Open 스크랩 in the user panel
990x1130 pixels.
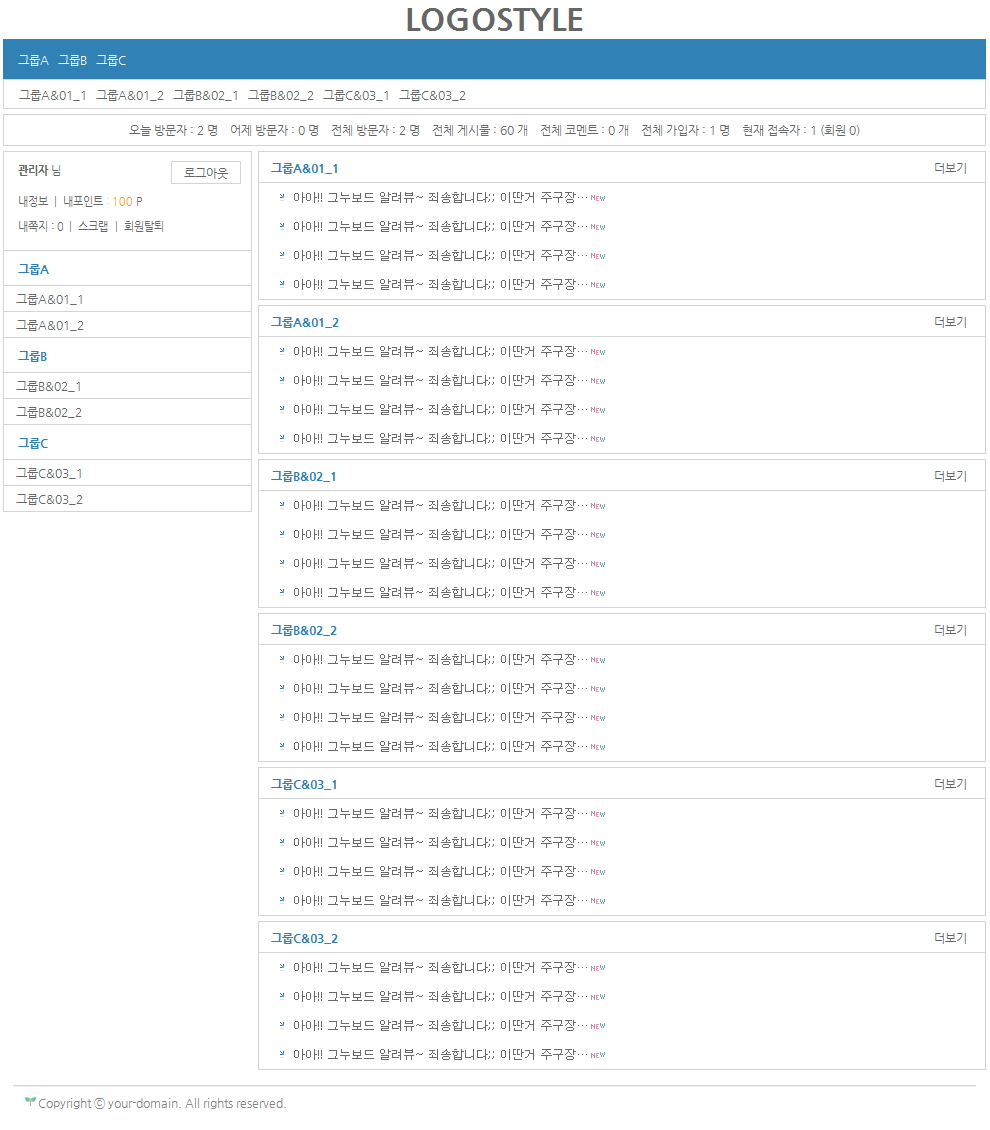pos(93,227)
